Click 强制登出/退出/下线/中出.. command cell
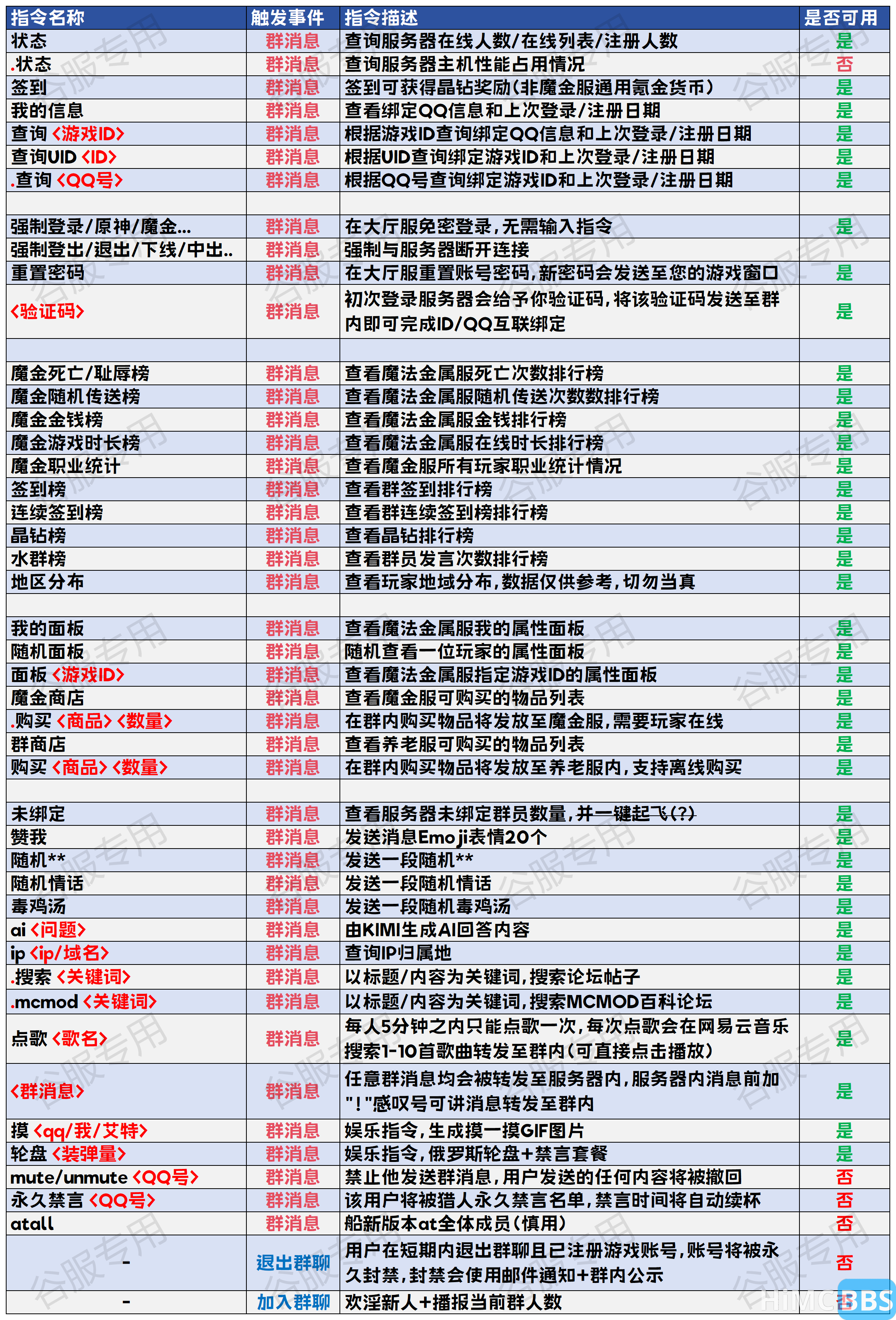 tap(126, 250)
